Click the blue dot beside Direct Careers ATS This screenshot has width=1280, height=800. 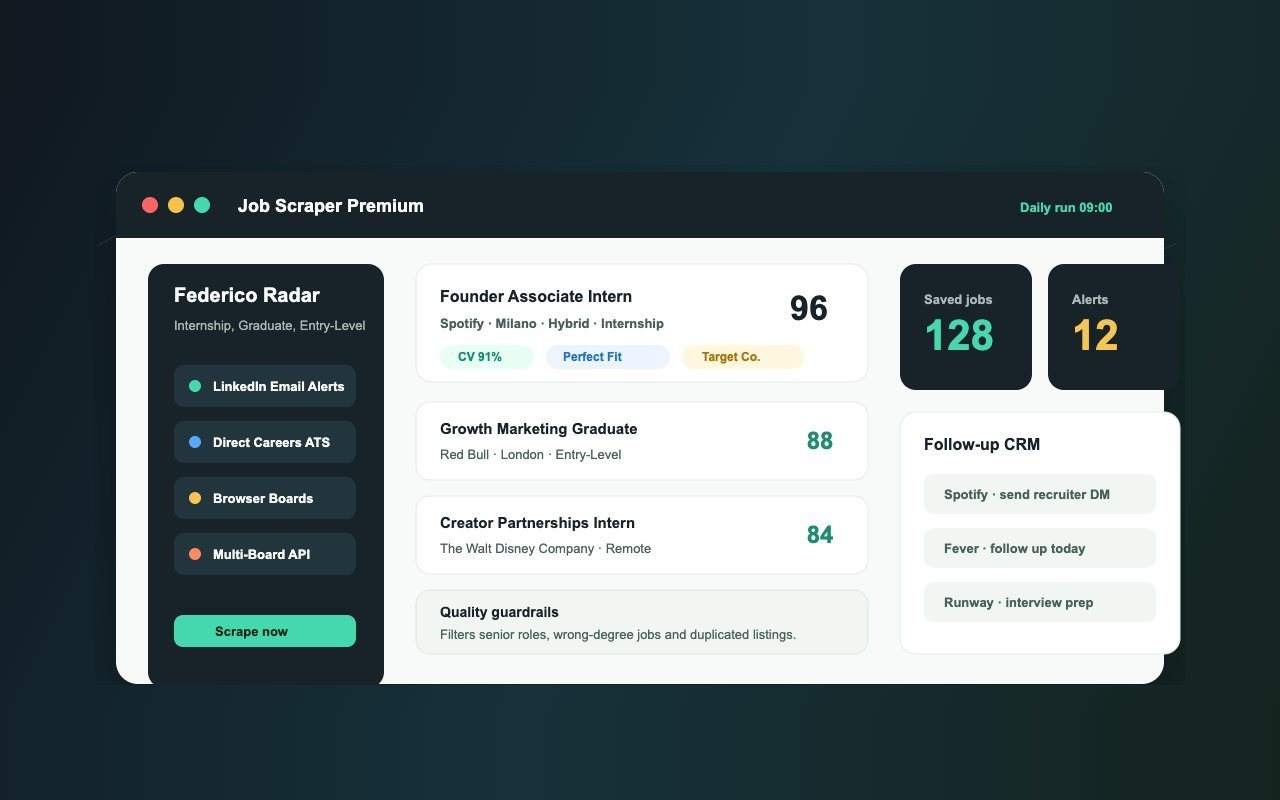click(195, 442)
